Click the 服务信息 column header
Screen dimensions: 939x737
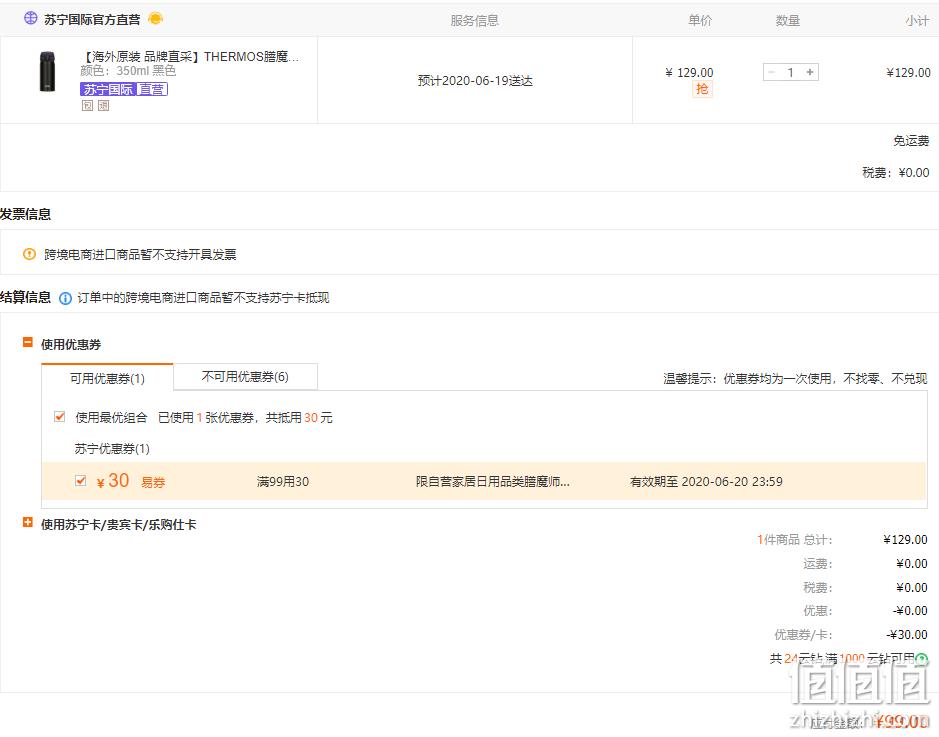click(474, 20)
